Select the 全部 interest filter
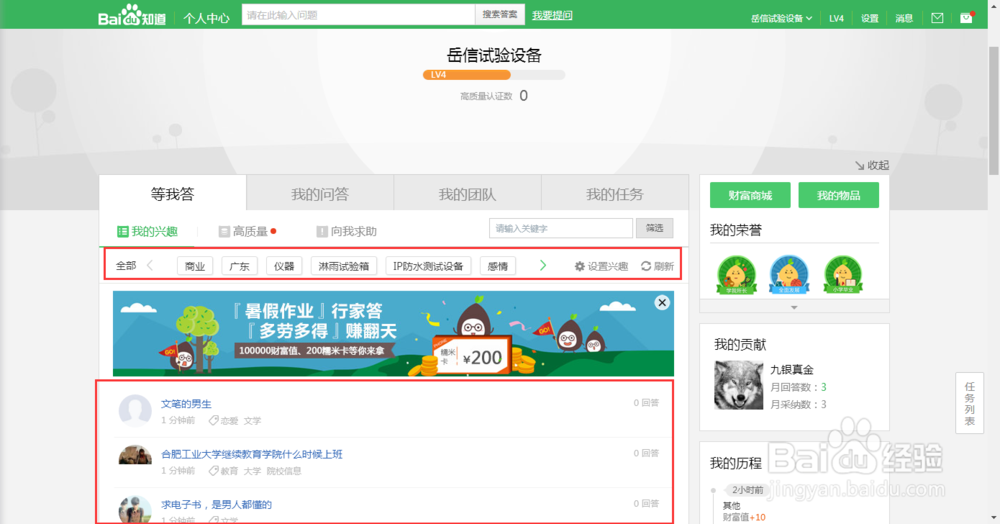Image resolution: width=1000 pixels, height=524 pixels. [x=126, y=266]
